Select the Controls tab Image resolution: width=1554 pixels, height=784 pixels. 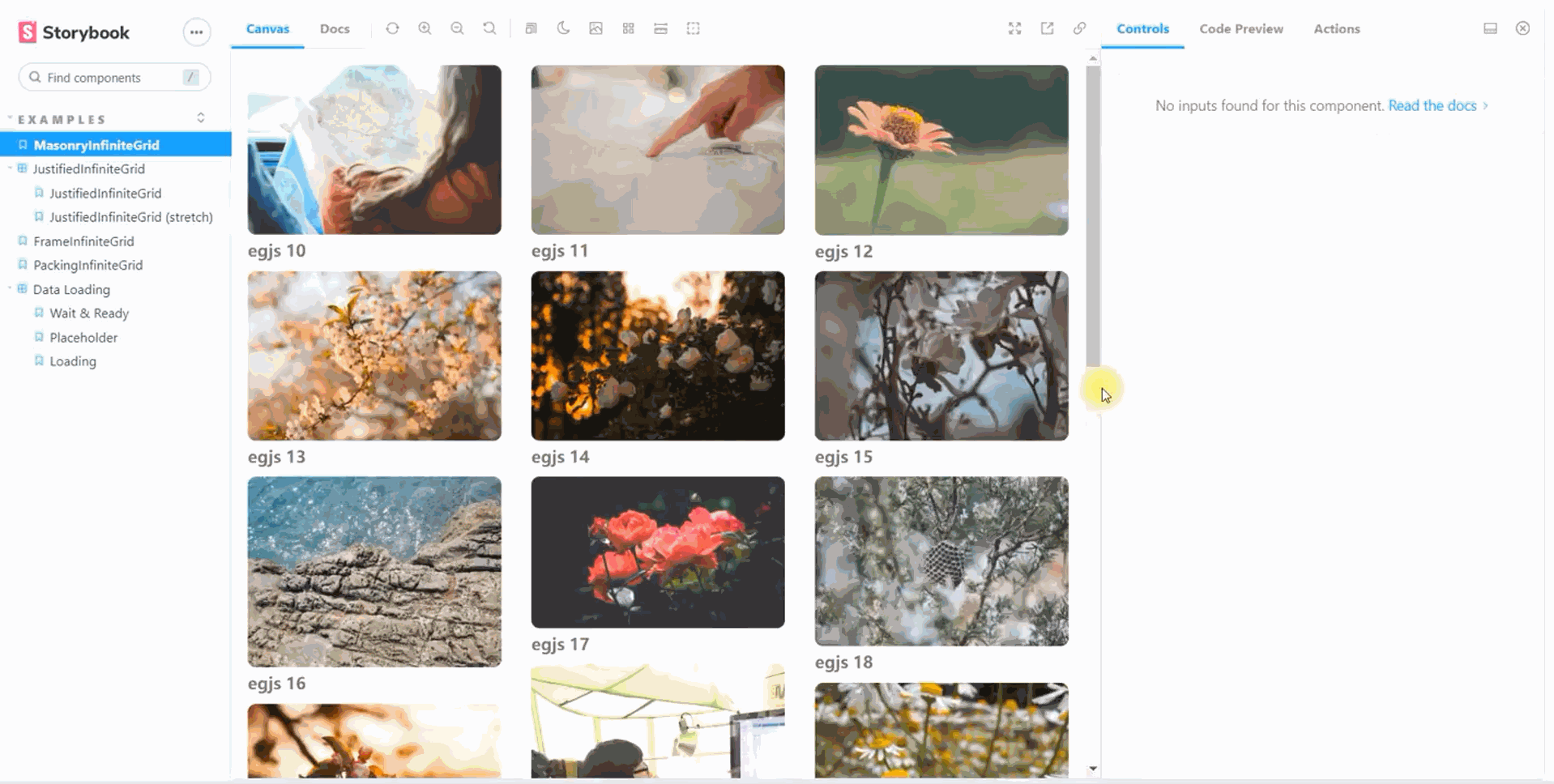pyautogui.click(x=1142, y=29)
